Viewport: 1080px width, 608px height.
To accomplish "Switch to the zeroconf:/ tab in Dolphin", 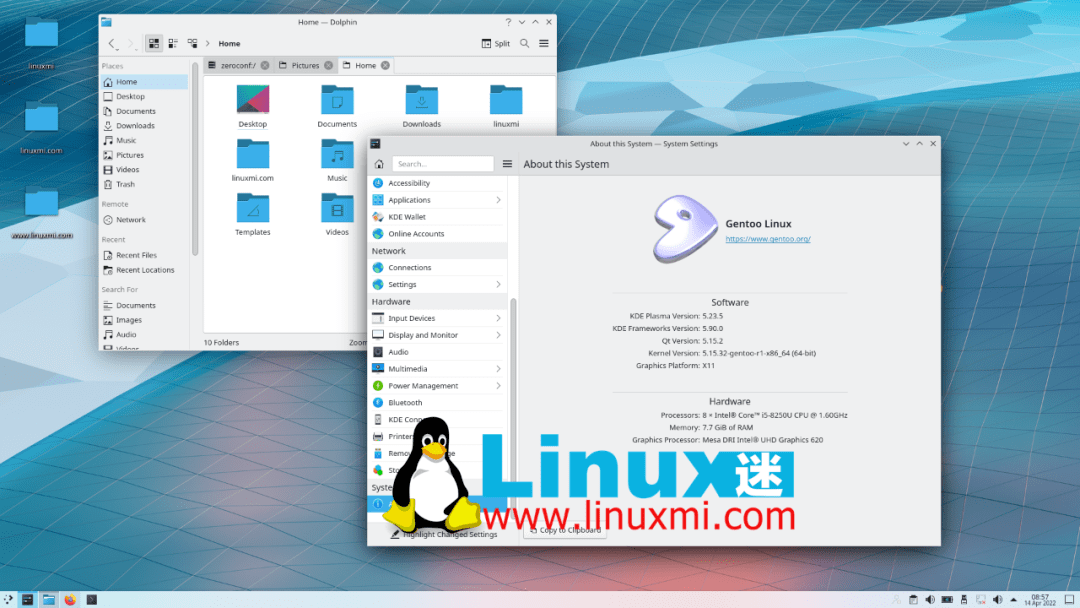I will pos(239,64).
